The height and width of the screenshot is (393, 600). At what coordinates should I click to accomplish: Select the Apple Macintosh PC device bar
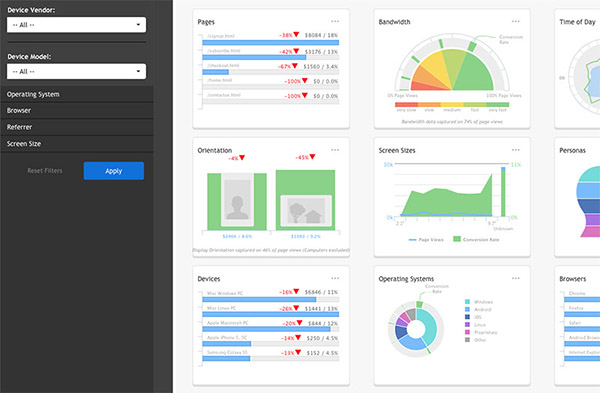[266, 329]
